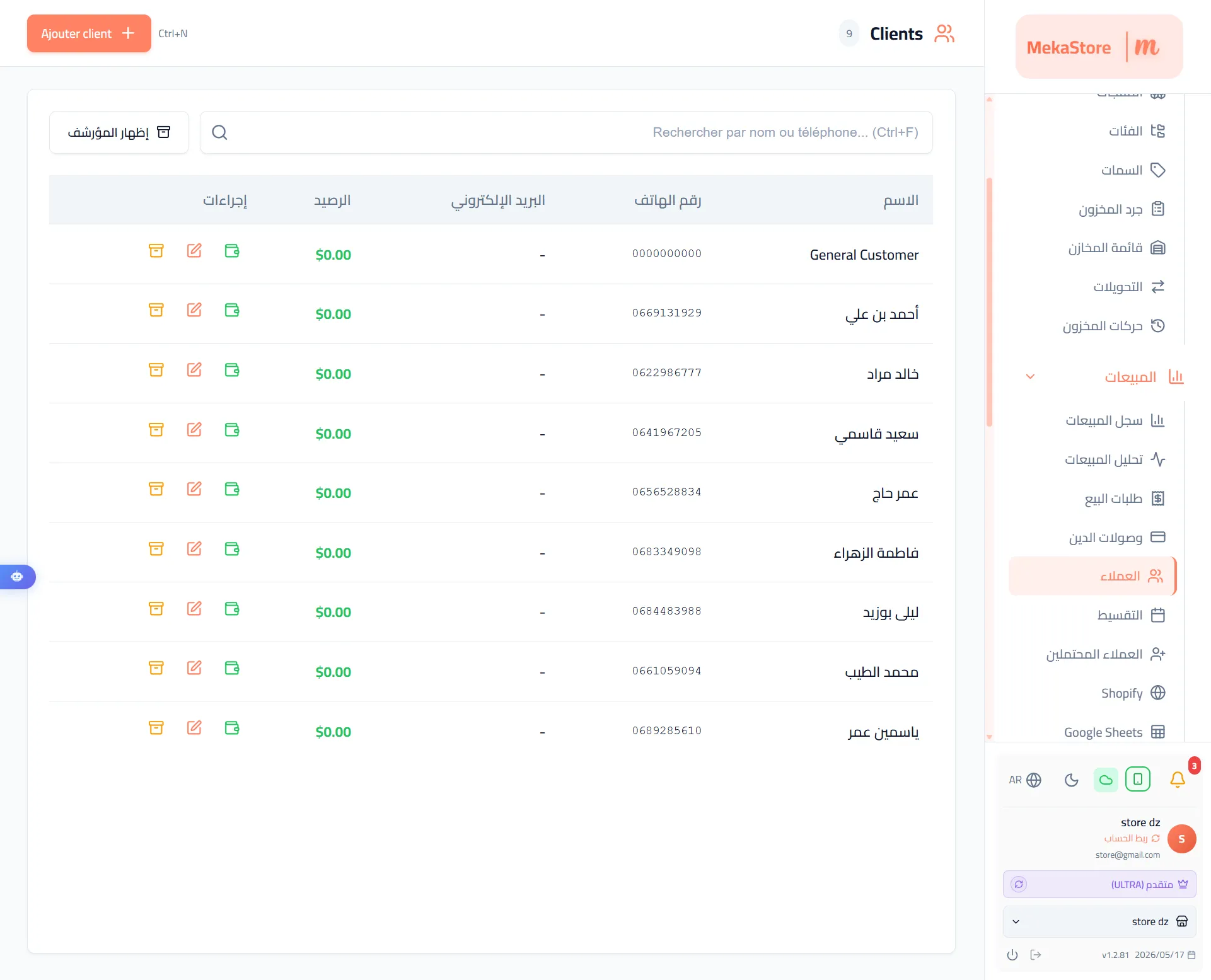1211x980 pixels.
Task: Open سجل المبيعات in the sidebar
Action: (x=1115, y=420)
